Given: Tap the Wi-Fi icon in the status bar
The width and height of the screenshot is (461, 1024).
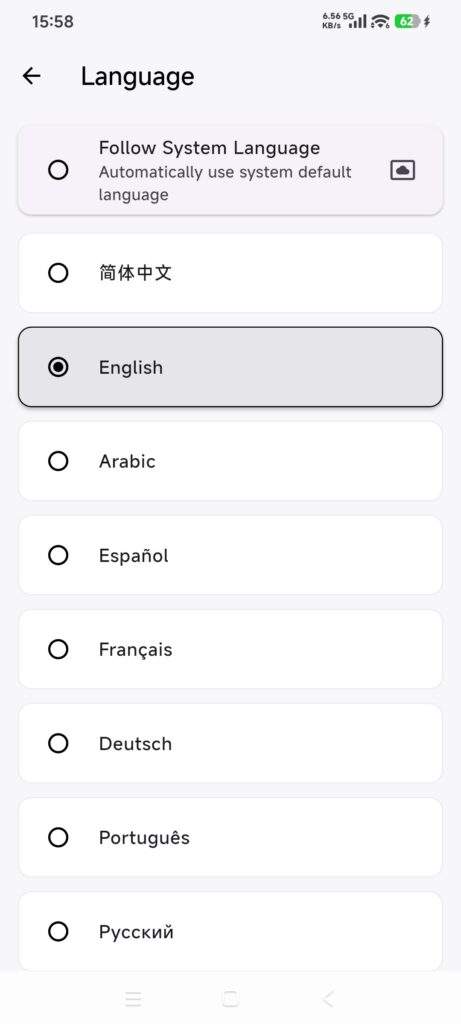Looking at the screenshot, I should tap(380, 22).
